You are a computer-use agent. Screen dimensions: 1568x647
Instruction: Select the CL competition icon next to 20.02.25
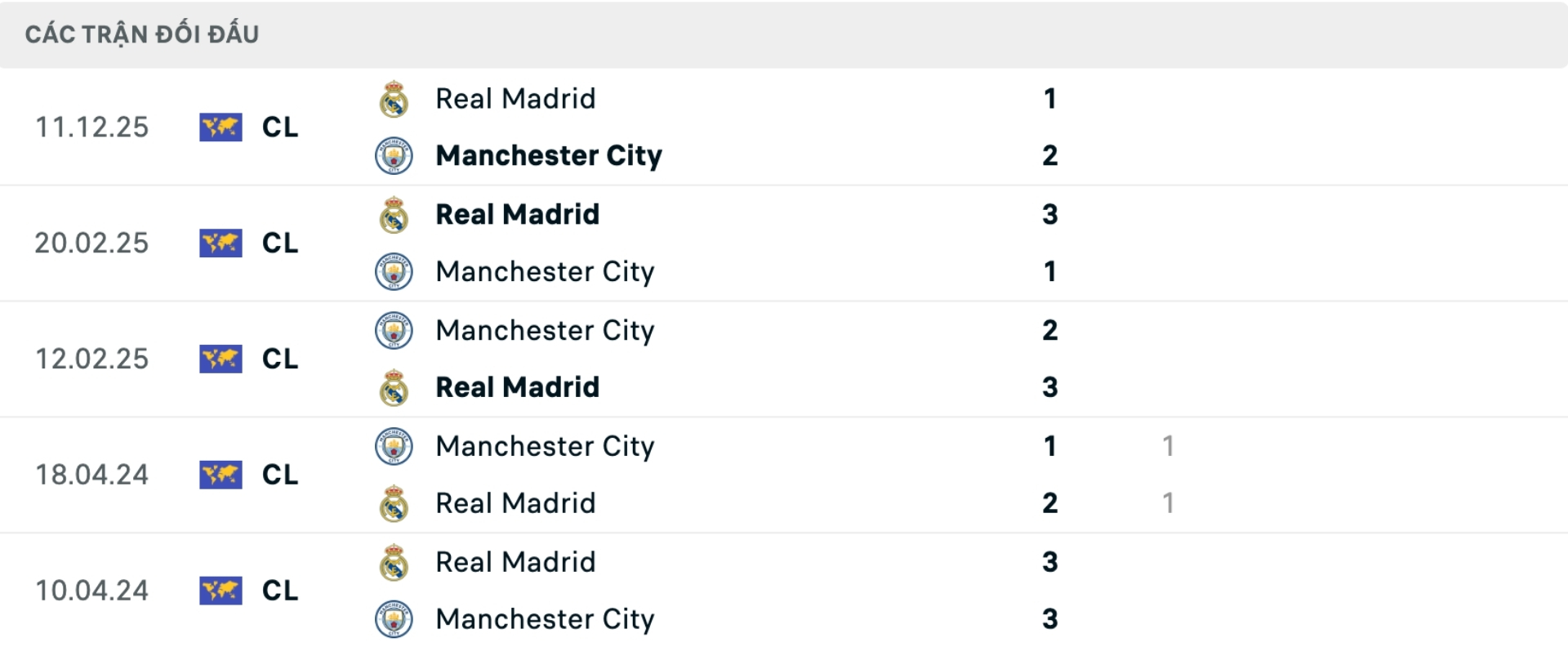click(x=220, y=243)
